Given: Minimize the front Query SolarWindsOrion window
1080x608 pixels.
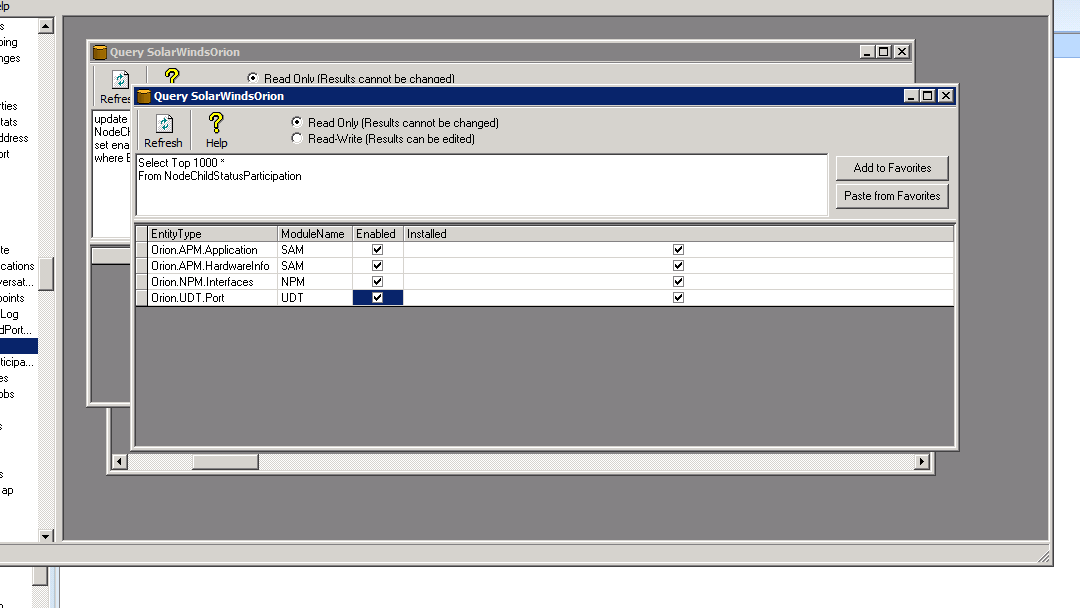Looking at the screenshot, I should 911,96.
